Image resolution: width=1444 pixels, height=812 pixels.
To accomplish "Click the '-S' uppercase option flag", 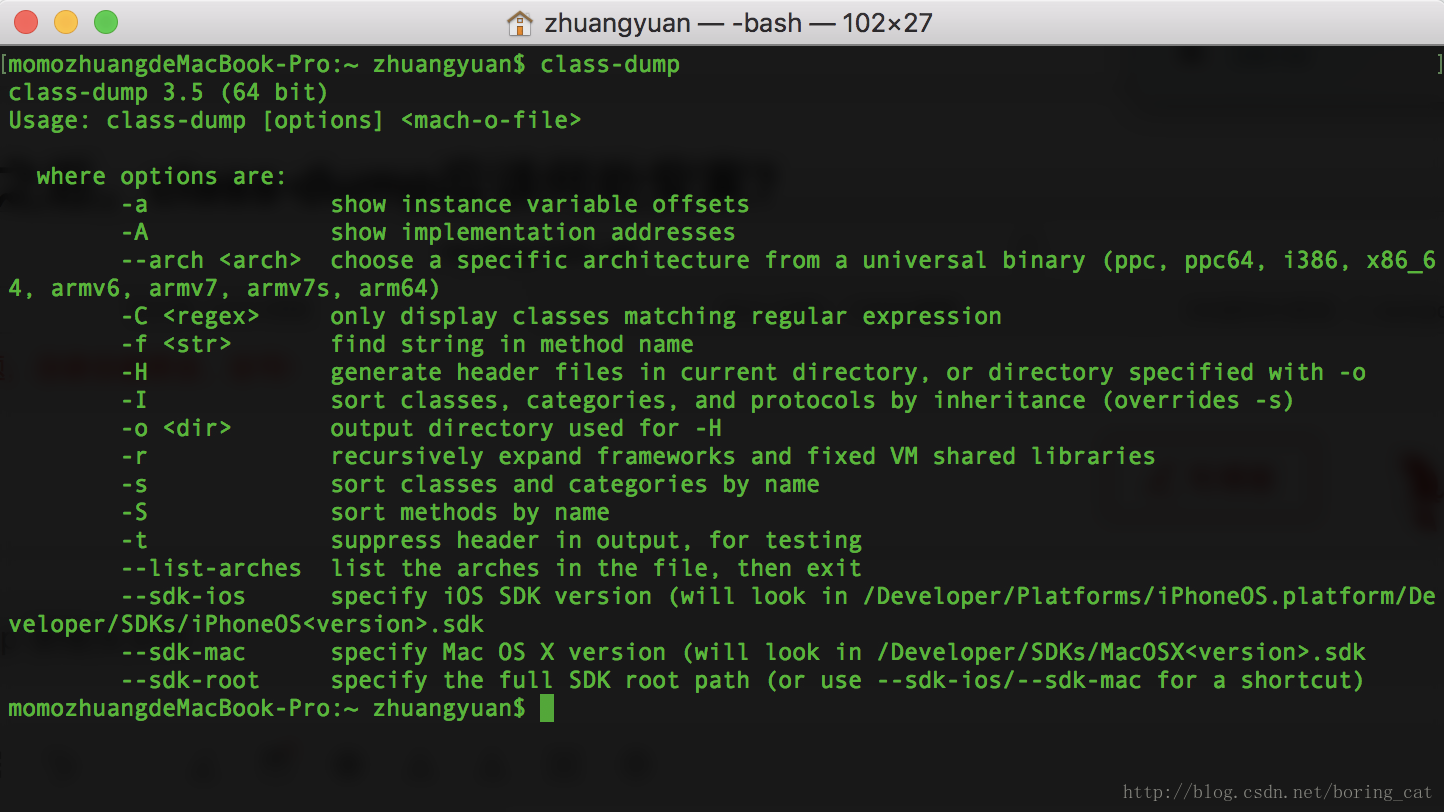I will click(x=134, y=513).
